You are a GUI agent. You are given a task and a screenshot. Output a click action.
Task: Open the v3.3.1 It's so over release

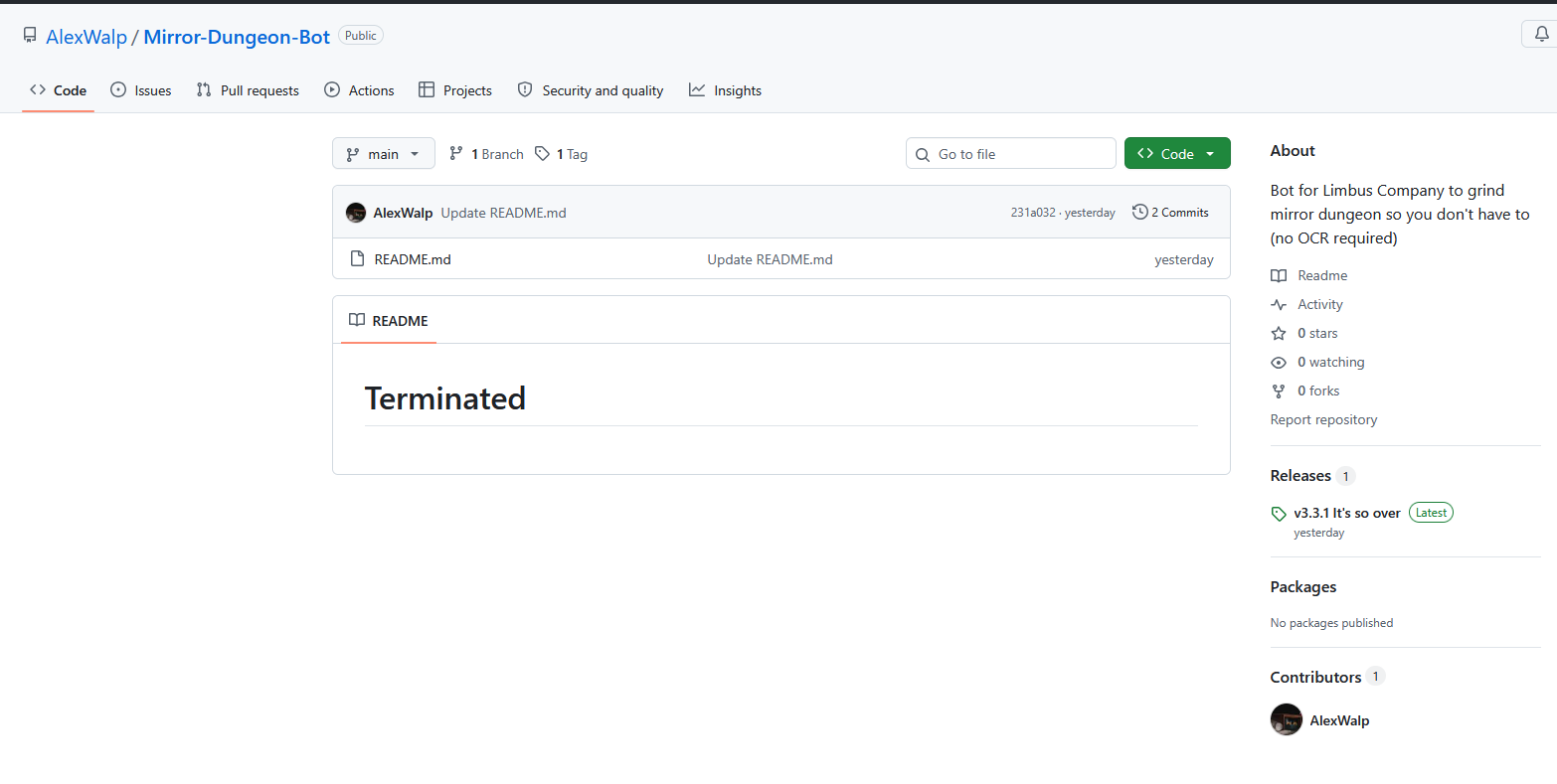click(x=1347, y=514)
